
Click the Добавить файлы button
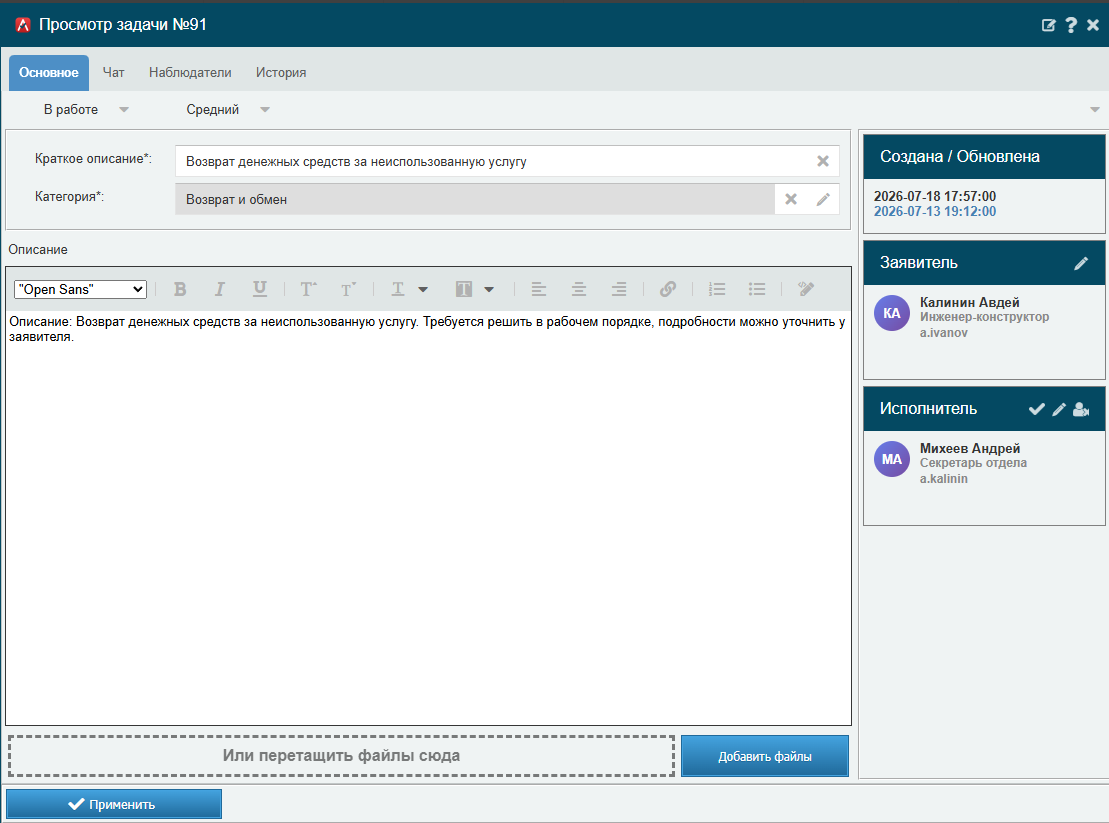(765, 757)
